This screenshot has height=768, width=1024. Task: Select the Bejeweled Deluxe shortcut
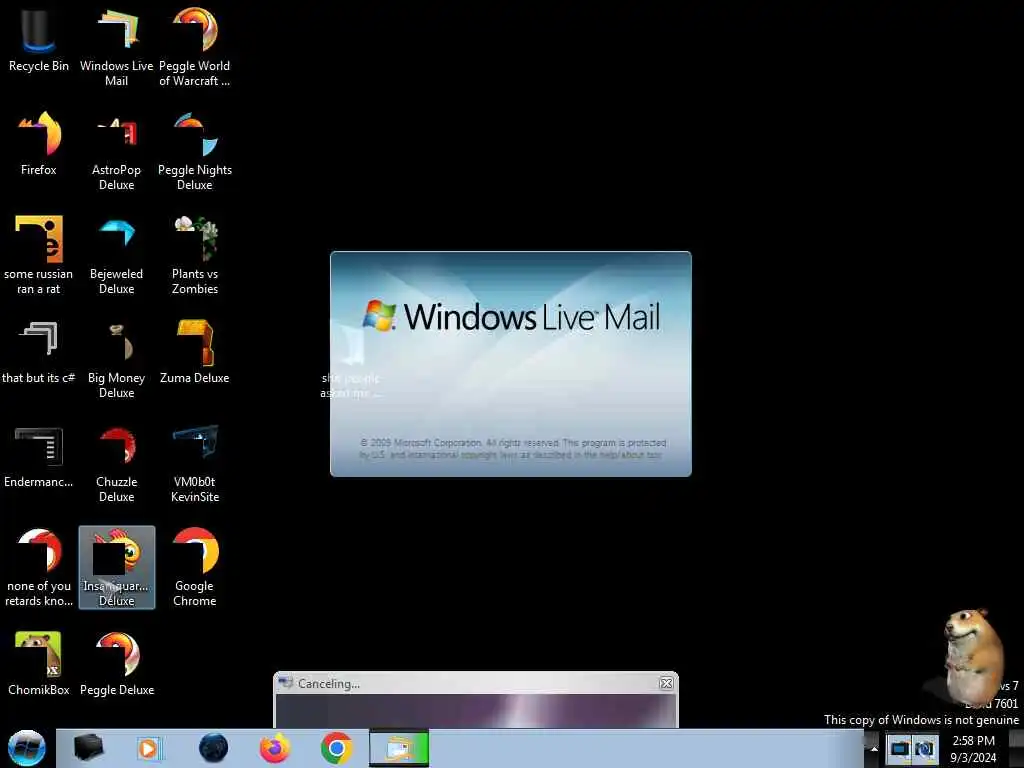pyautogui.click(x=116, y=255)
